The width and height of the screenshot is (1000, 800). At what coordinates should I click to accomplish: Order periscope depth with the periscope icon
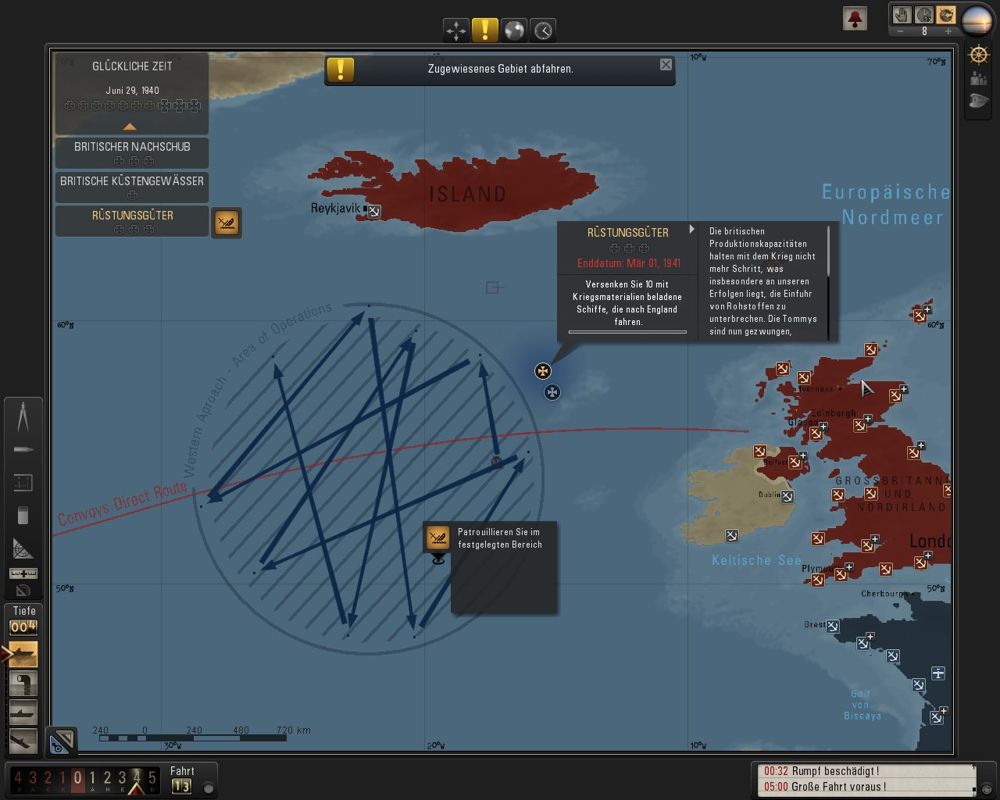point(22,684)
